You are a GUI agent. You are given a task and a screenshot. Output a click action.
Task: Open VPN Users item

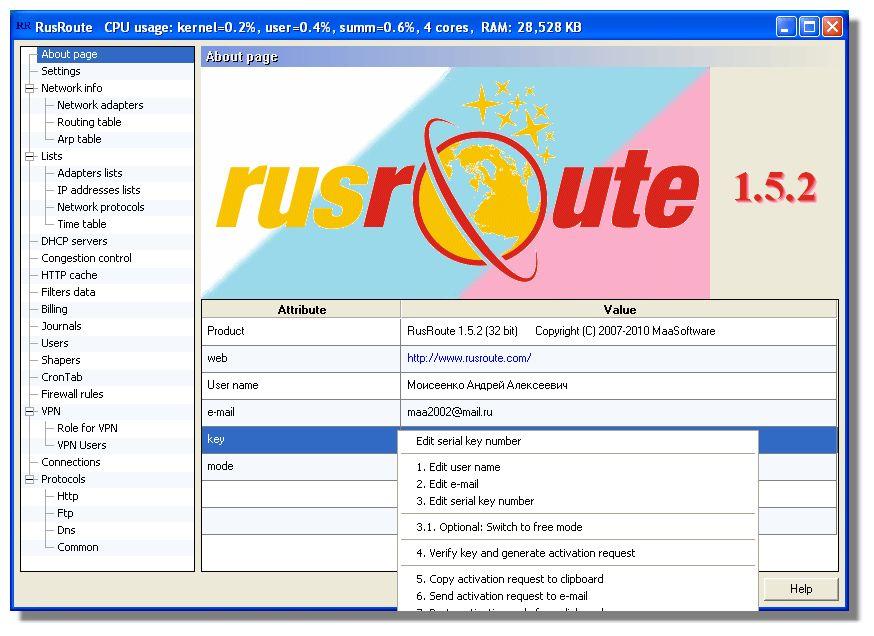coord(81,445)
